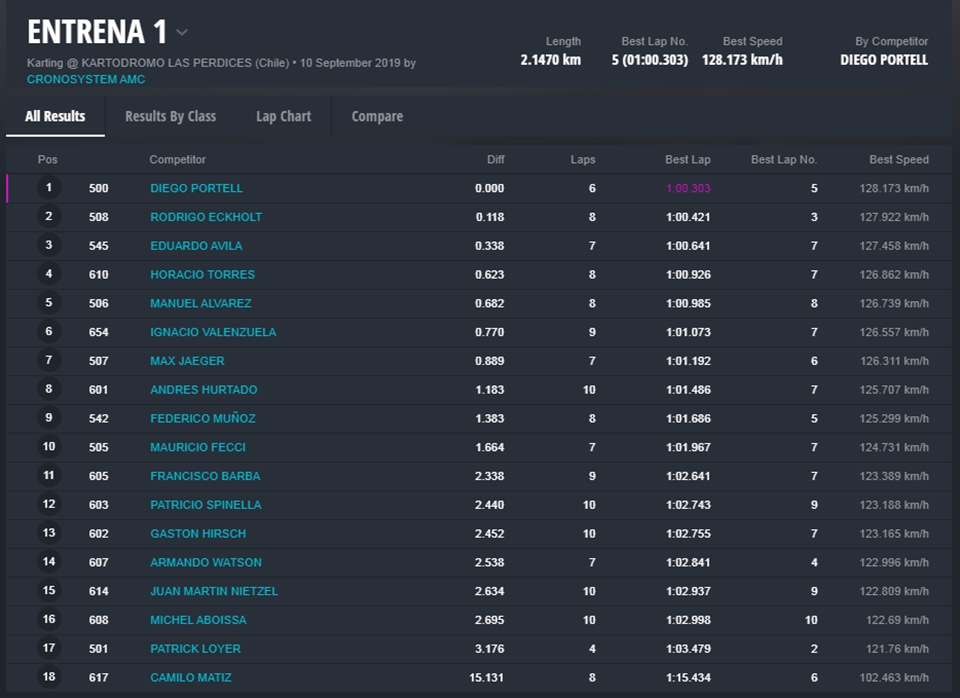Open competitor DIEGO PORTELL details
Viewport: 960px width, 698px height.
pyautogui.click(x=196, y=188)
